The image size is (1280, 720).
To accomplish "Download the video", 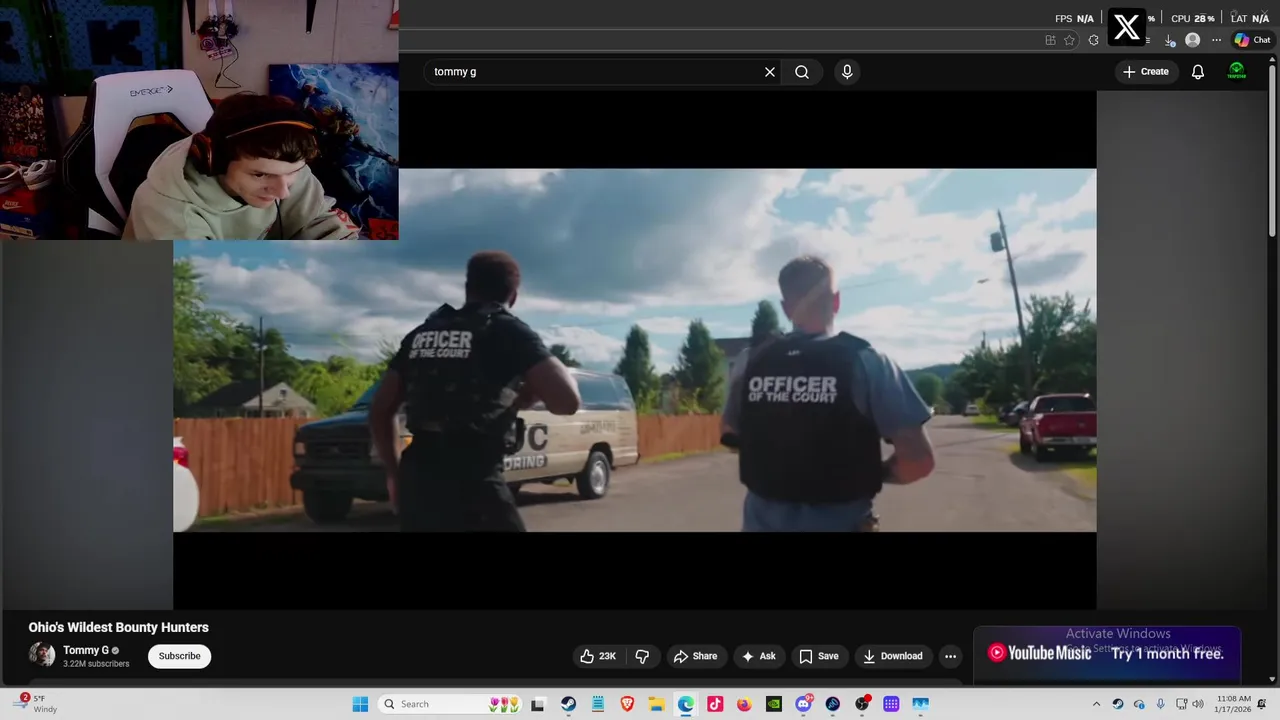I will [893, 656].
